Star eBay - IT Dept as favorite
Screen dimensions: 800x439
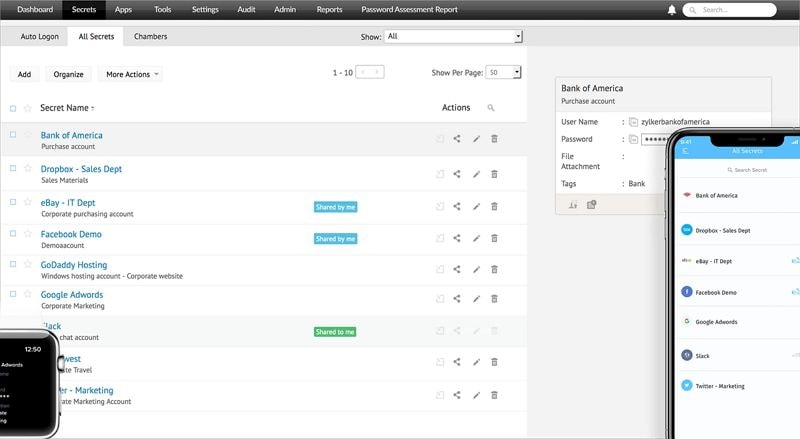coord(28,202)
